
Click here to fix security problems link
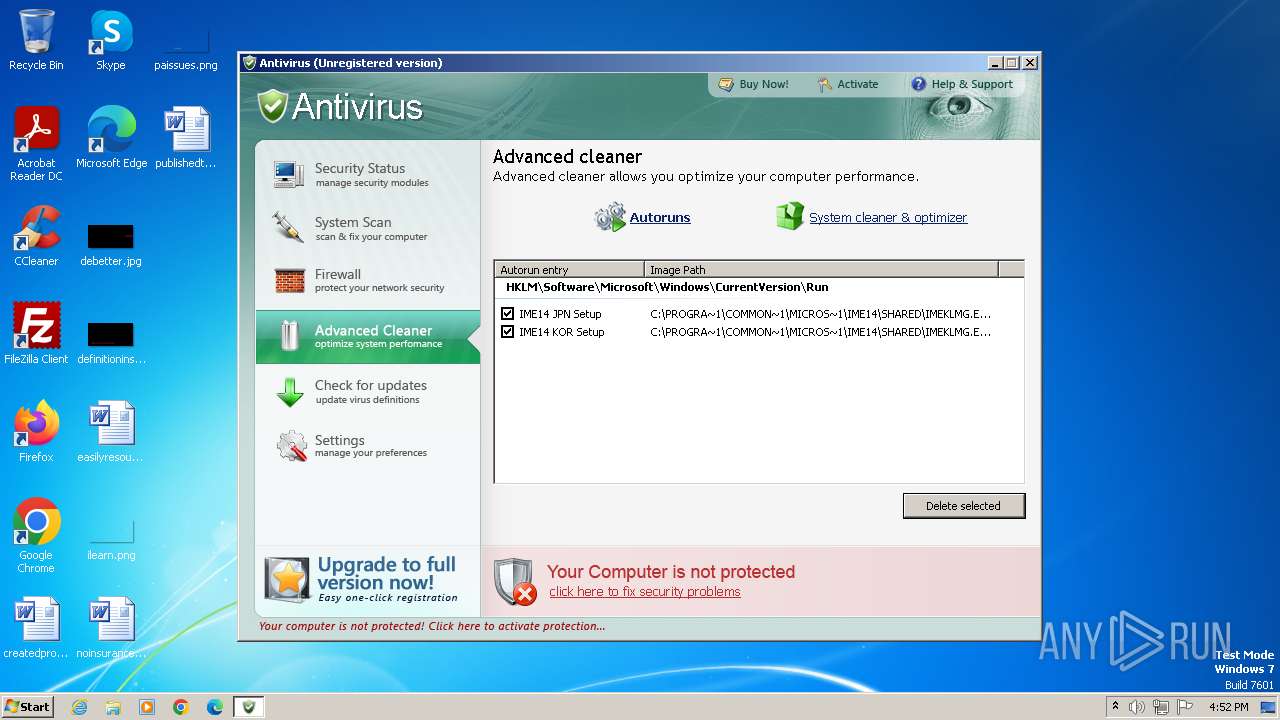[x=645, y=592]
